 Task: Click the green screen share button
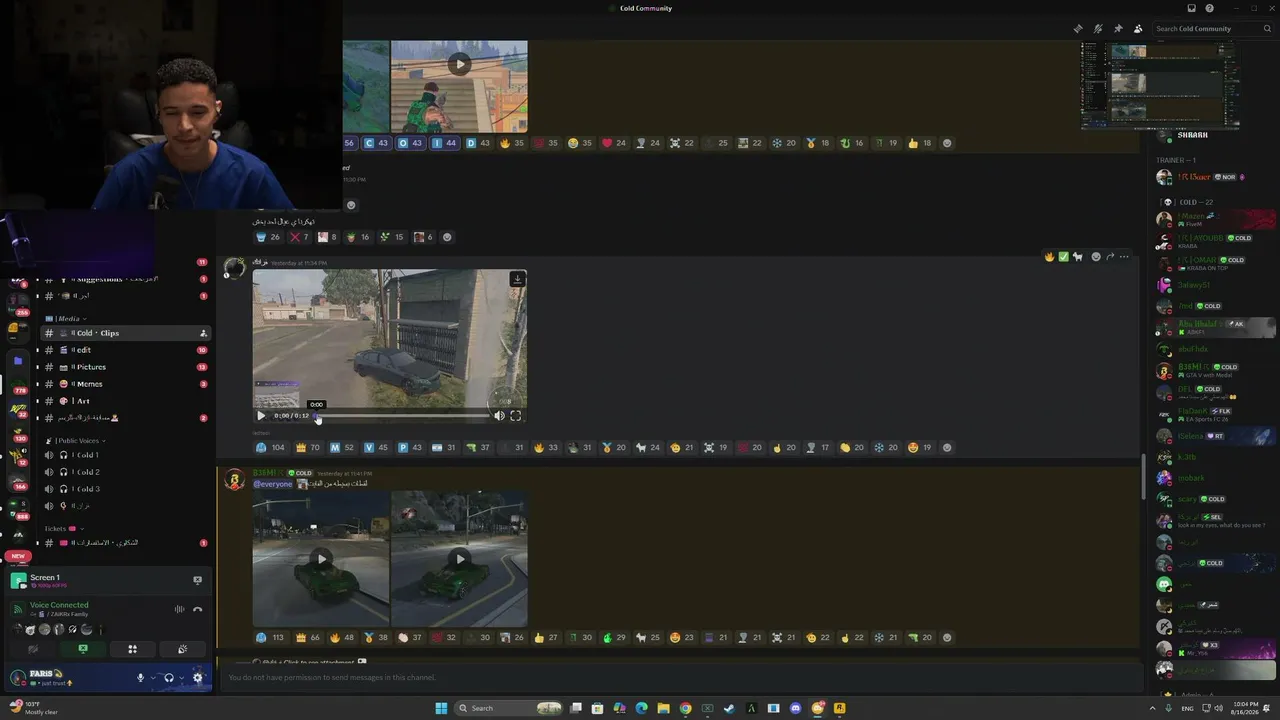click(x=83, y=649)
